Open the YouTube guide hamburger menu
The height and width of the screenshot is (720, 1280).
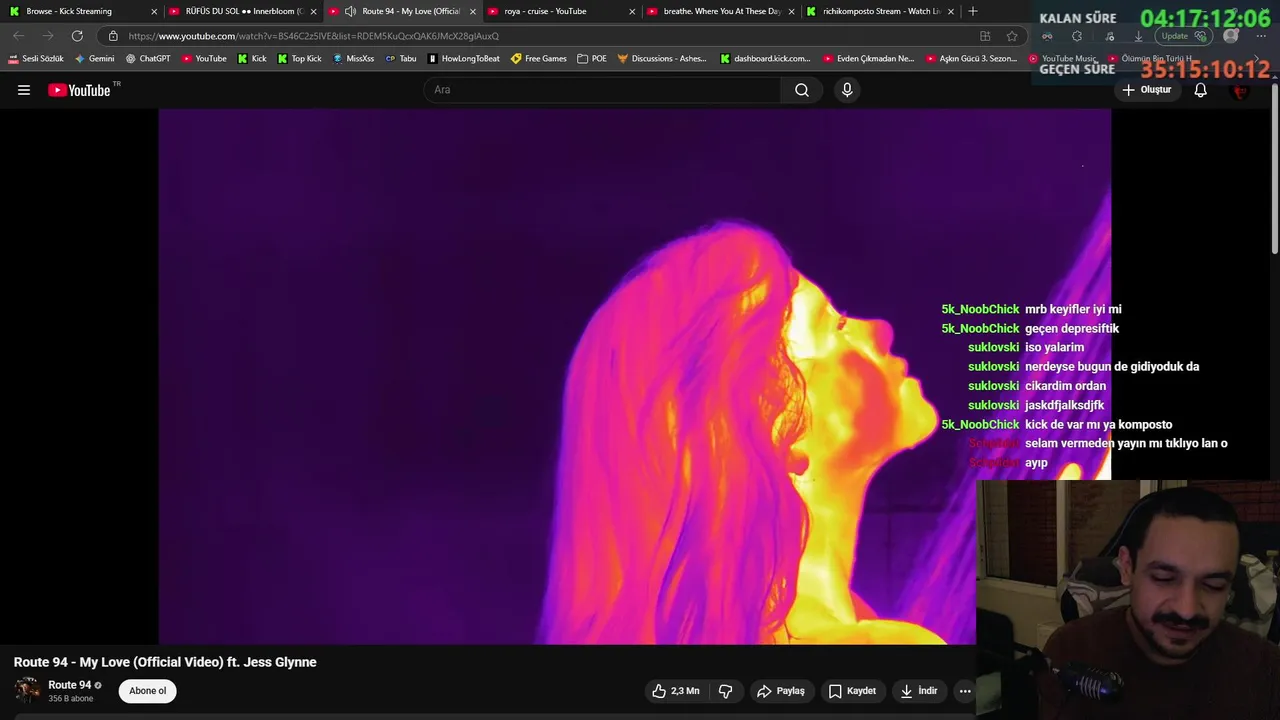coord(24,90)
